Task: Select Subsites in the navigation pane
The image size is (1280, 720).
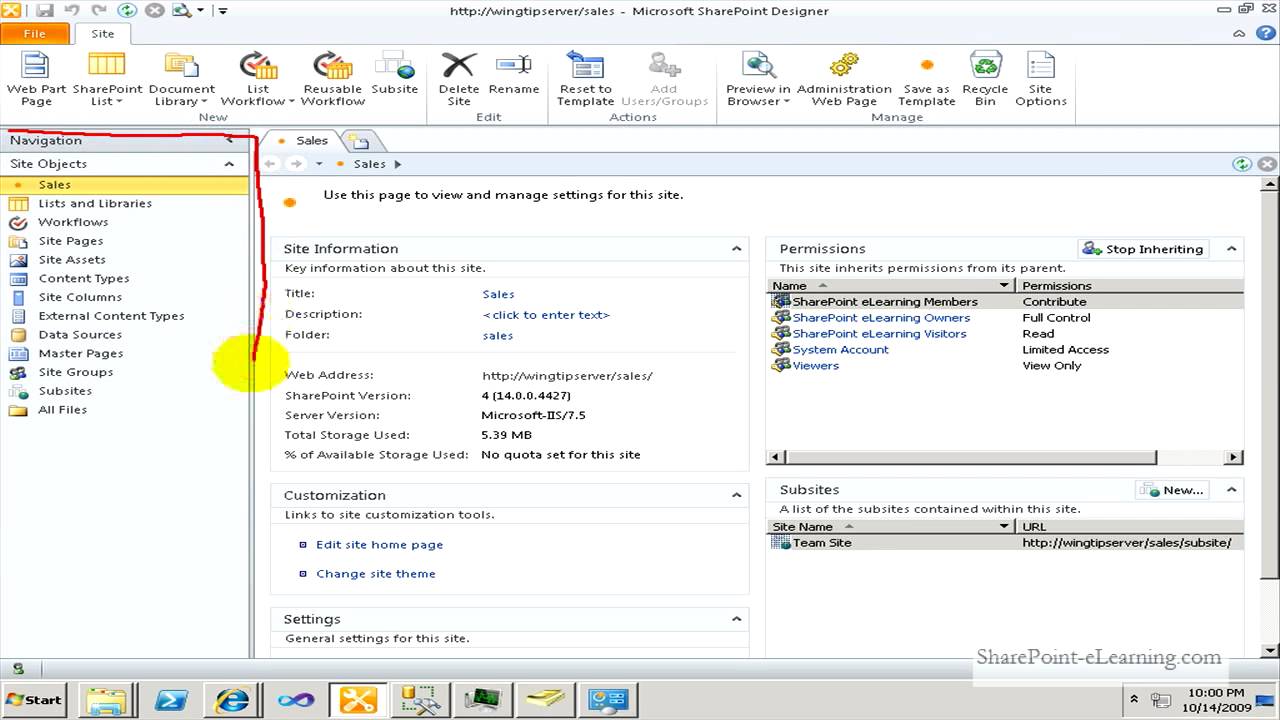Action: pos(65,391)
